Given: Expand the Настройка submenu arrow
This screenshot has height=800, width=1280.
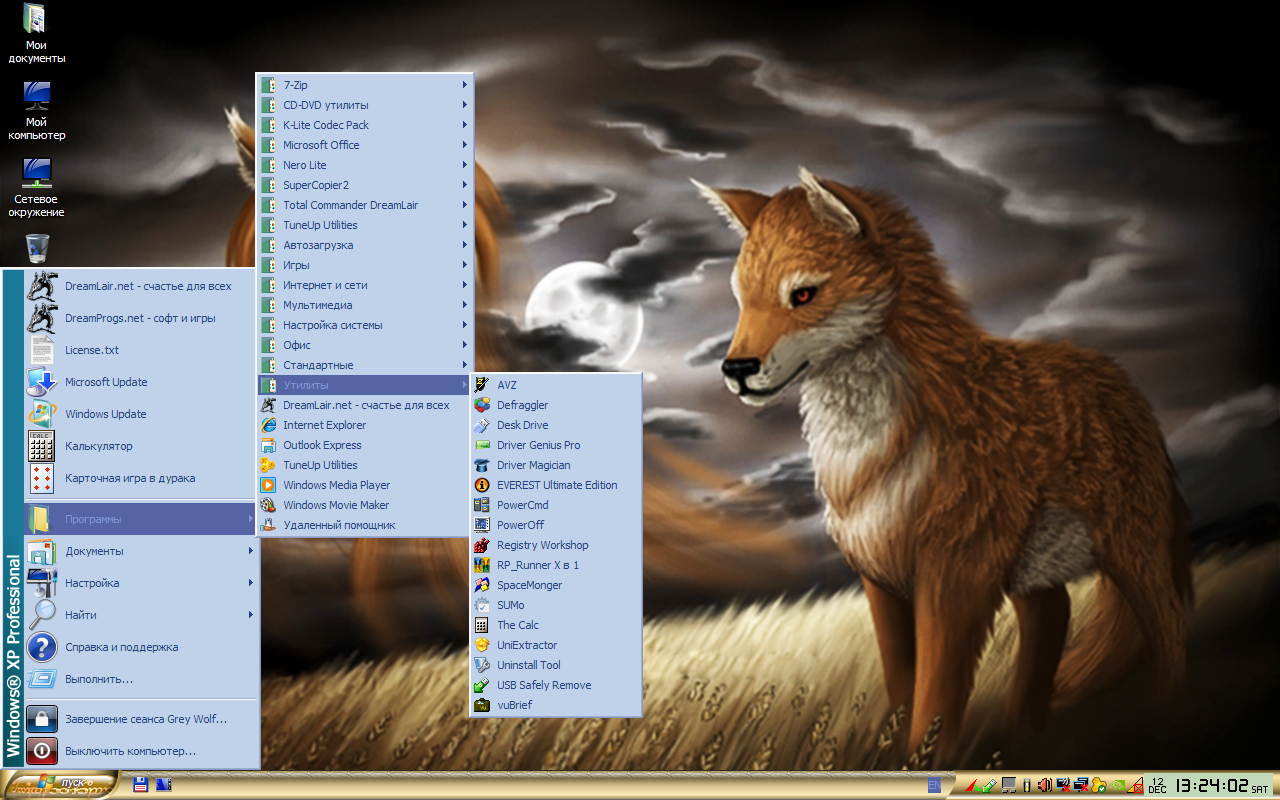Looking at the screenshot, I should pyautogui.click(x=251, y=583).
